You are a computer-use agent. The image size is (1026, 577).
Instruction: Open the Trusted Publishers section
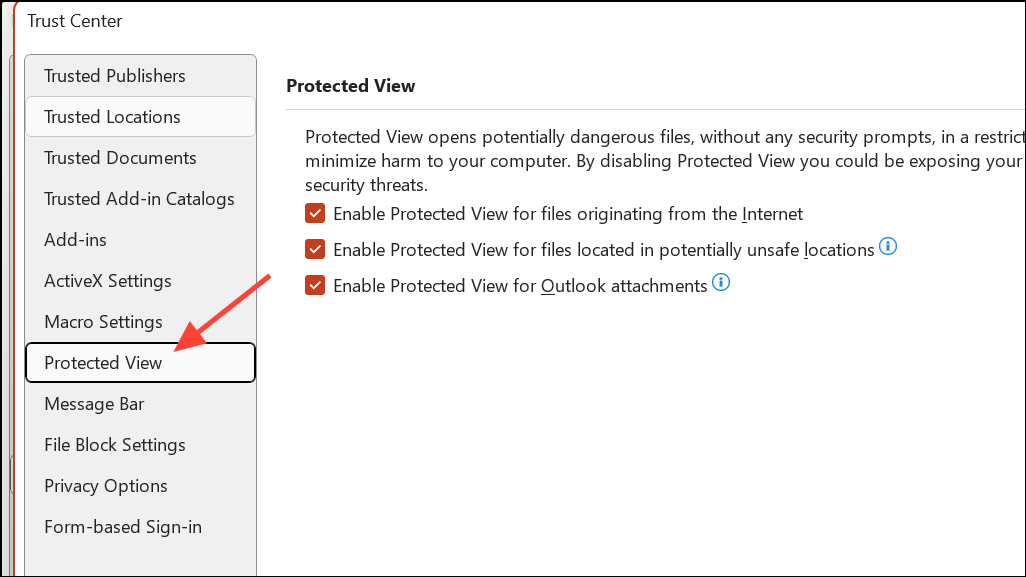(x=115, y=76)
